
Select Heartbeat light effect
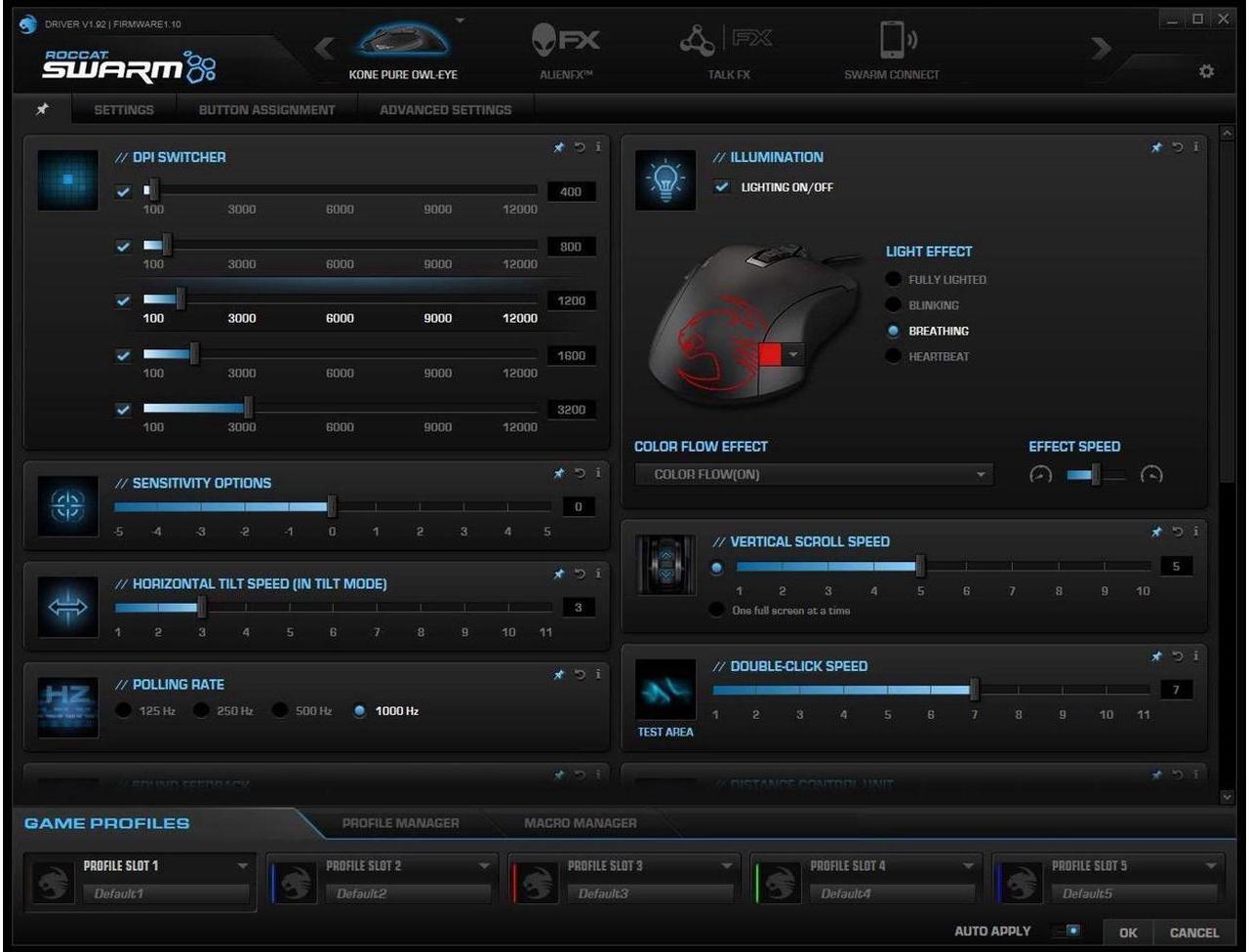click(893, 356)
